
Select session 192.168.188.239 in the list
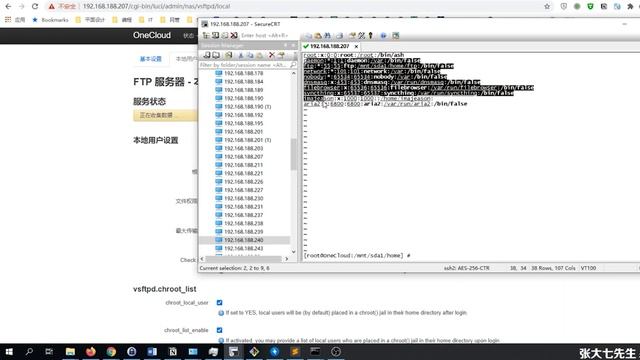[x=243, y=232]
